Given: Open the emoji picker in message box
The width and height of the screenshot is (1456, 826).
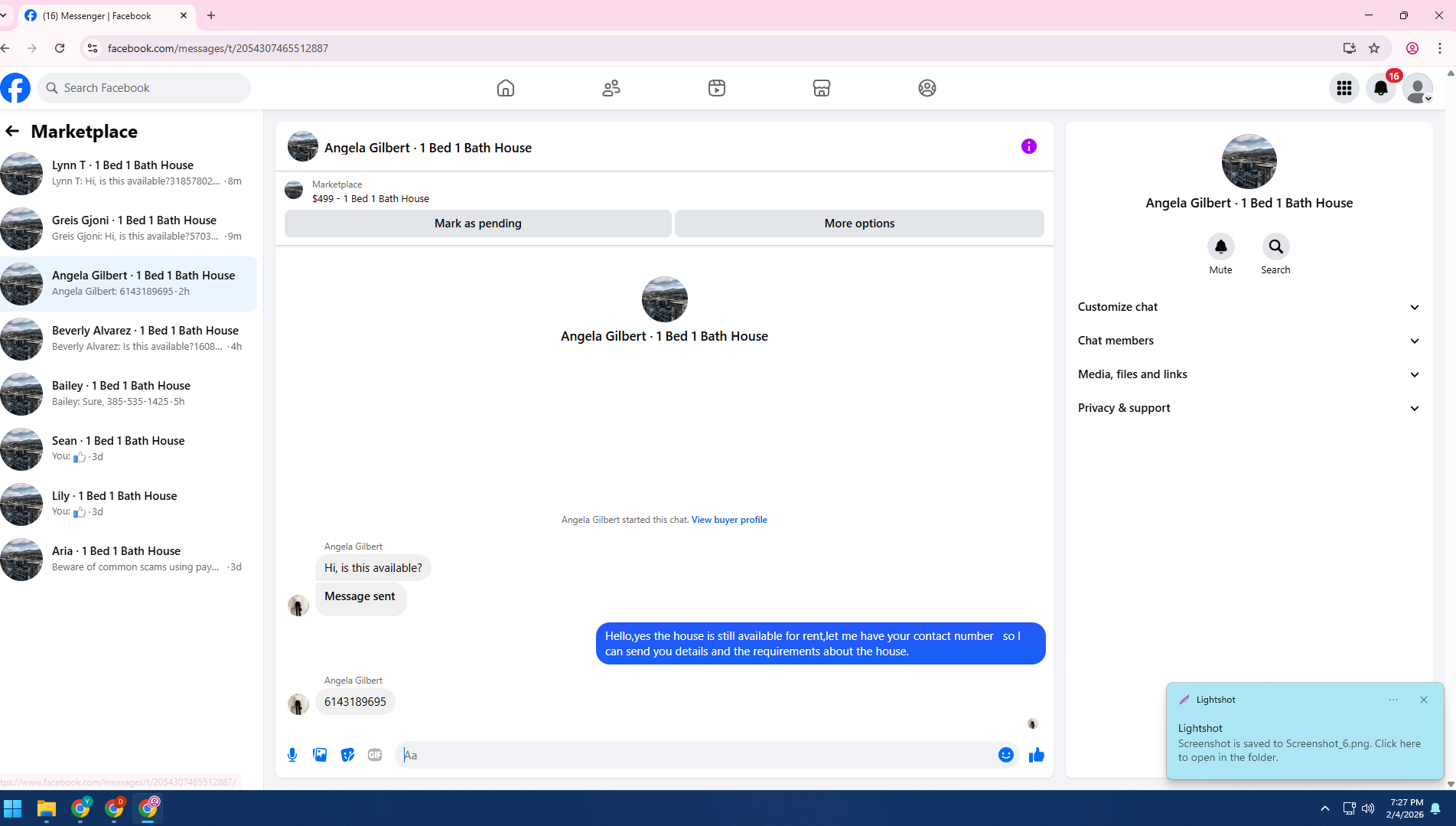Looking at the screenshot, I should (1005, 755).
